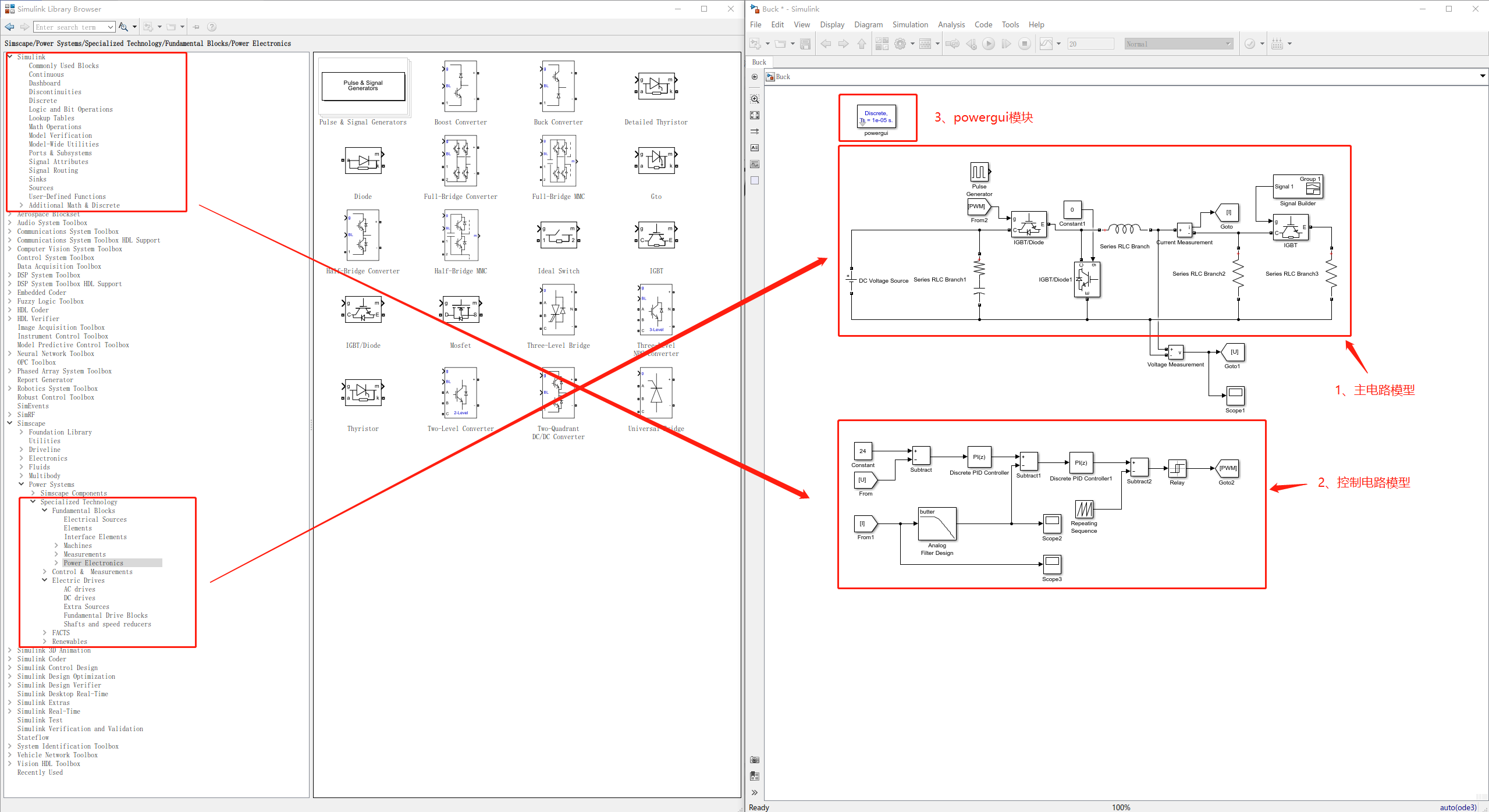Click the Buck Converter block thumbnail
Viewport: 1489px width, 812px height.
click(x=558, y=87)
